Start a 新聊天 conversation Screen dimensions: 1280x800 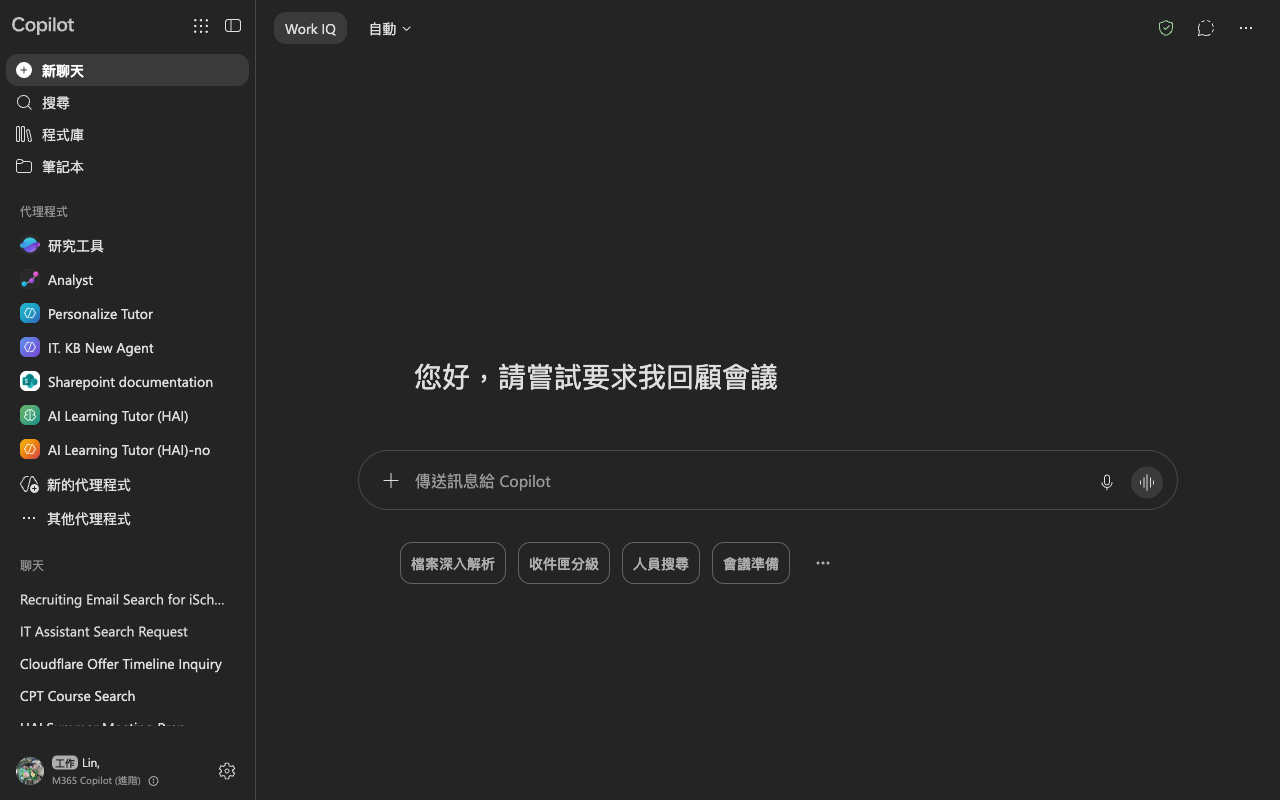point(127,70)
